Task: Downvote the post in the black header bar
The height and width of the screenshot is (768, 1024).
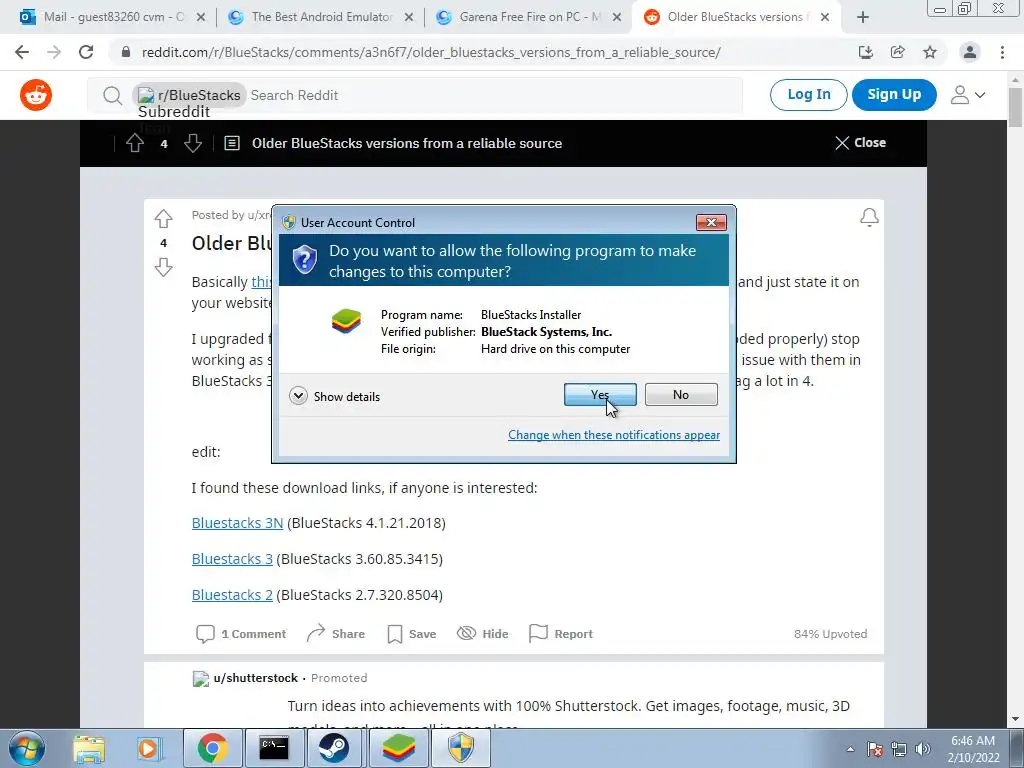Action: [x=193, y=143]
